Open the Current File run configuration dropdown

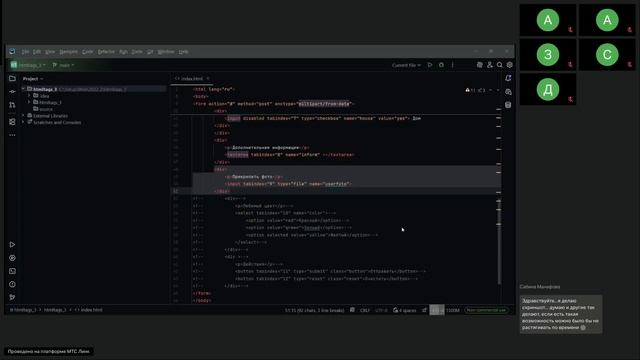click(x=406, y=65)
